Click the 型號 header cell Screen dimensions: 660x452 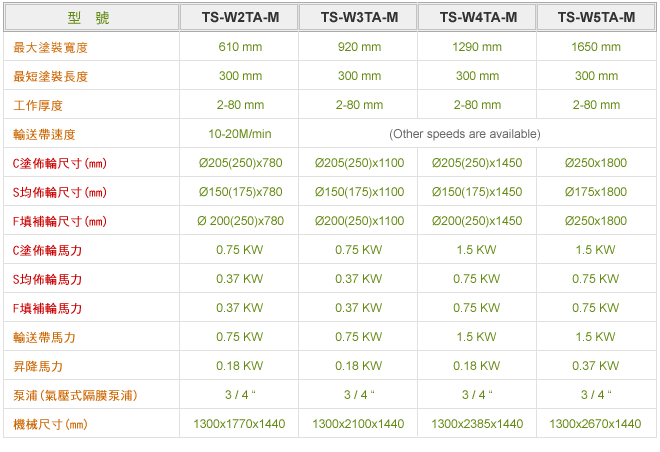point(91,17)
